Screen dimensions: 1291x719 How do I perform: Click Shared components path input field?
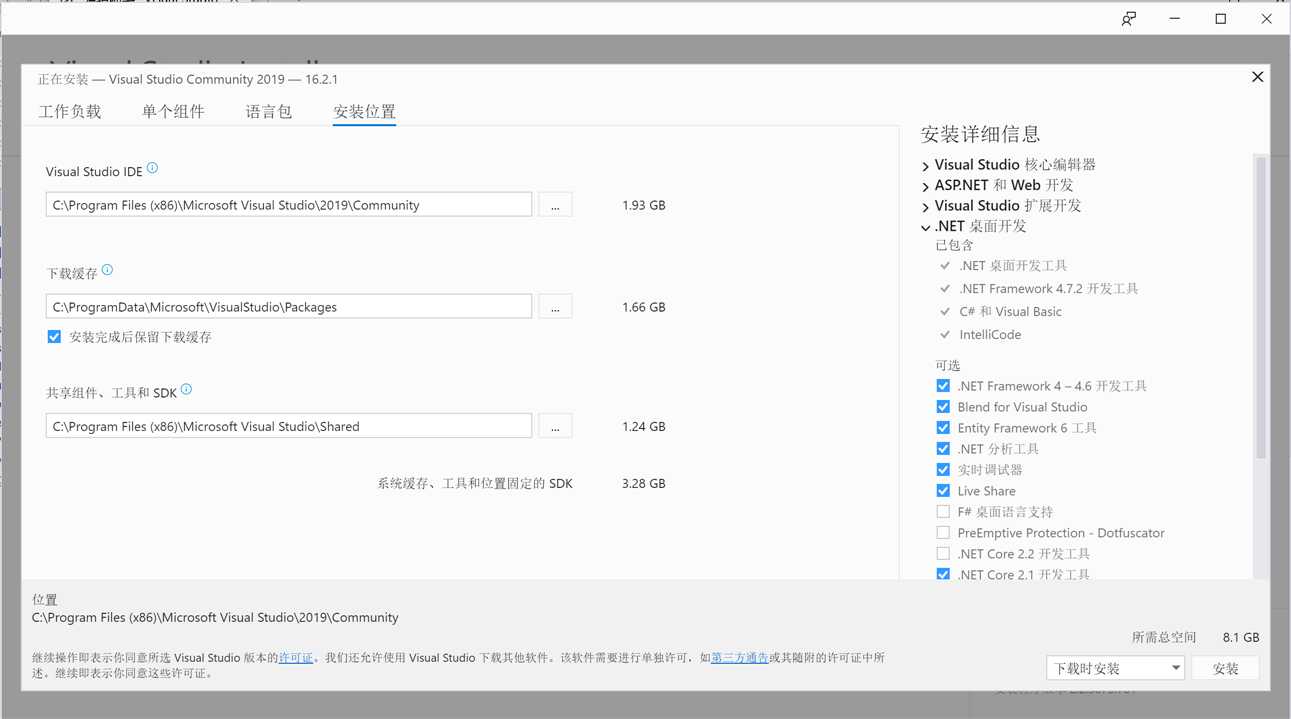289,426
